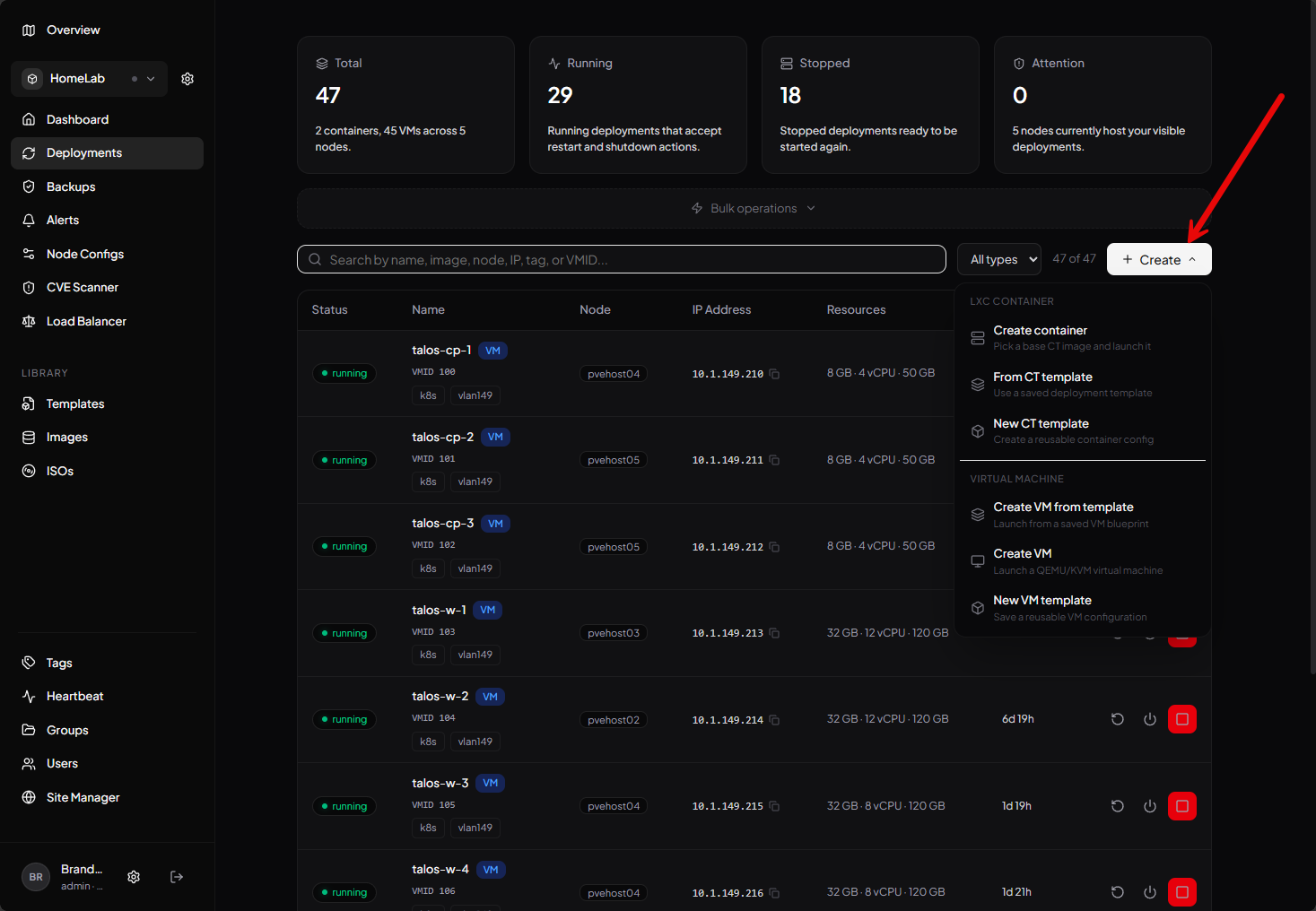The width and height of the screenshot is (1316, 911).
Task: Click the deployments search field
Action: 621,260
